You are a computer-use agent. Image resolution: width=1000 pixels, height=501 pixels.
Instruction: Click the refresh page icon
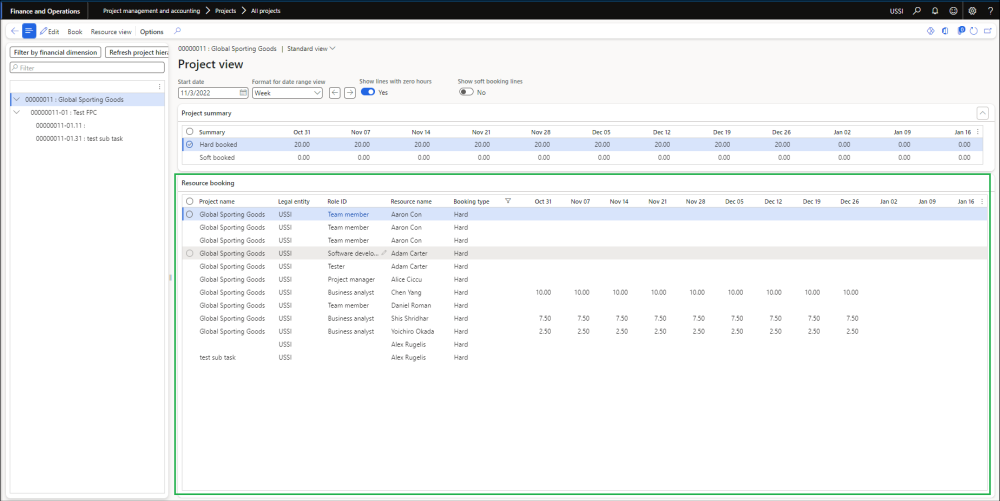[973, 31]
